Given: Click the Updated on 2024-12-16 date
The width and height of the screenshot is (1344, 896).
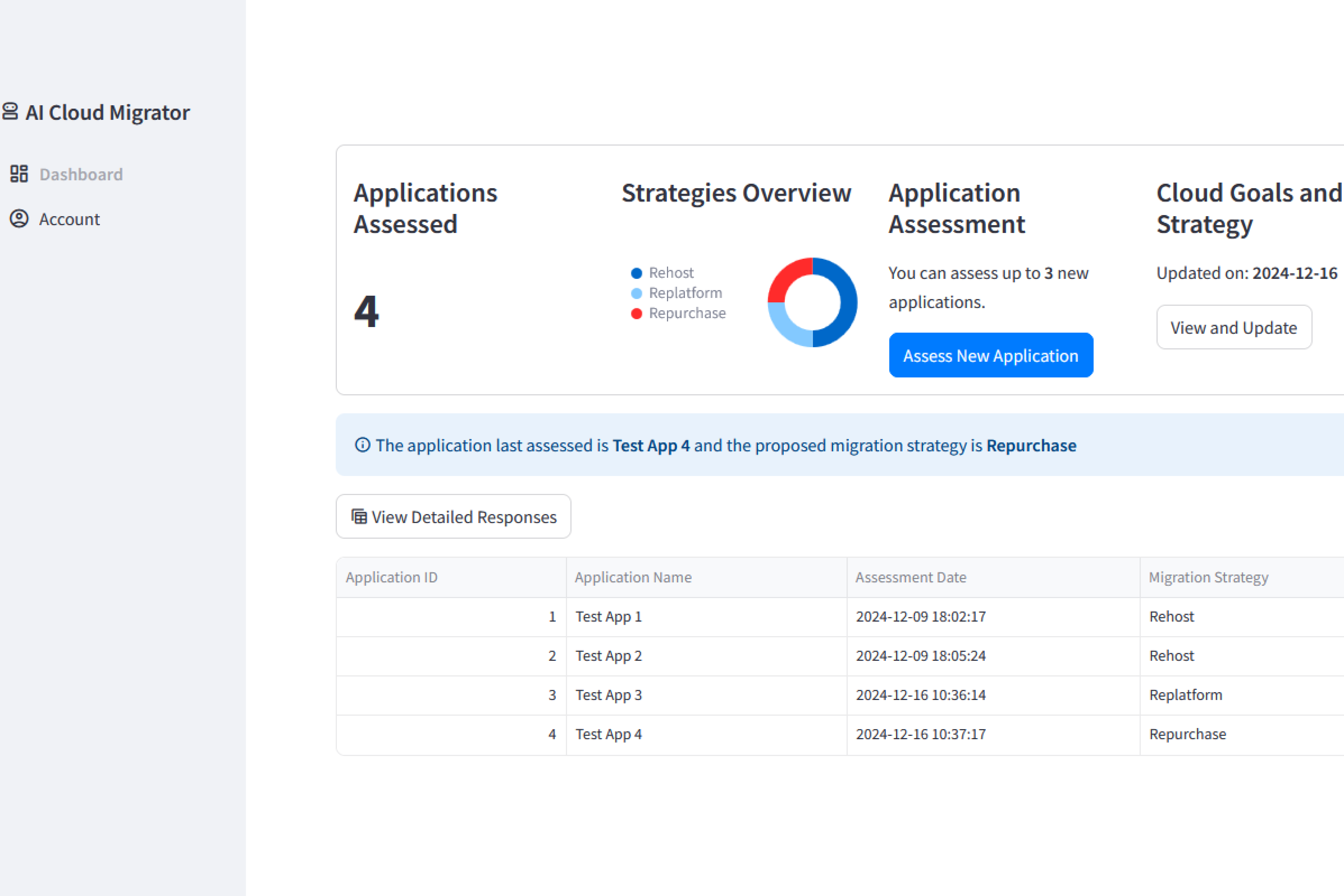Looking at the screenshot, I should pyautogui.click(x=1294, y=273).
